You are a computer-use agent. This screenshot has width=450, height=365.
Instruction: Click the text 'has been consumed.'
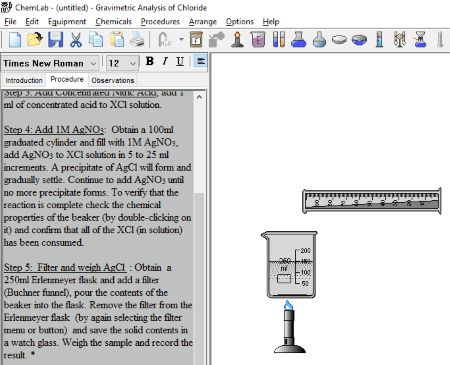tap(44, 242)
